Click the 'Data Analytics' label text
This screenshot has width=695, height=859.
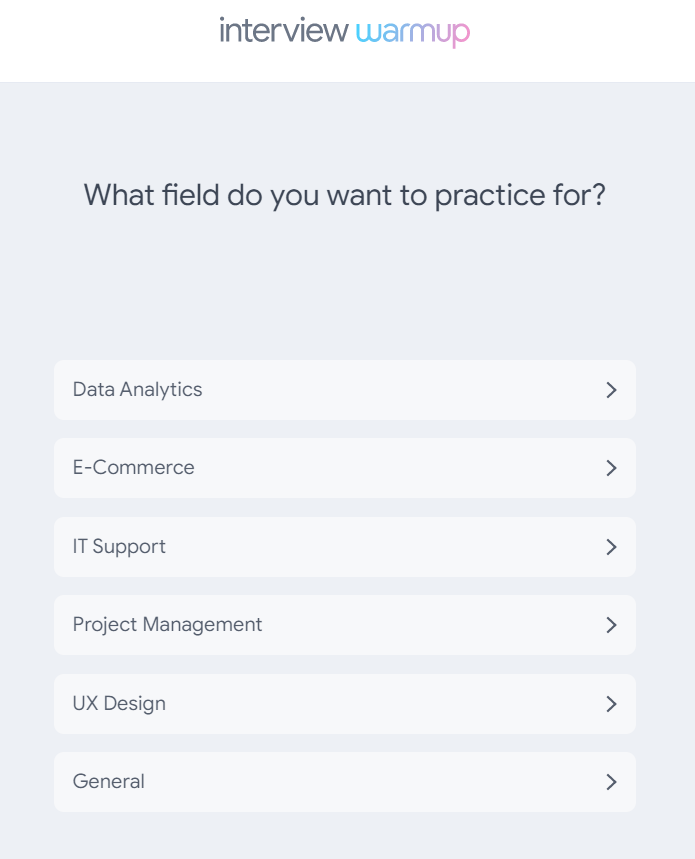click(137, 390)
